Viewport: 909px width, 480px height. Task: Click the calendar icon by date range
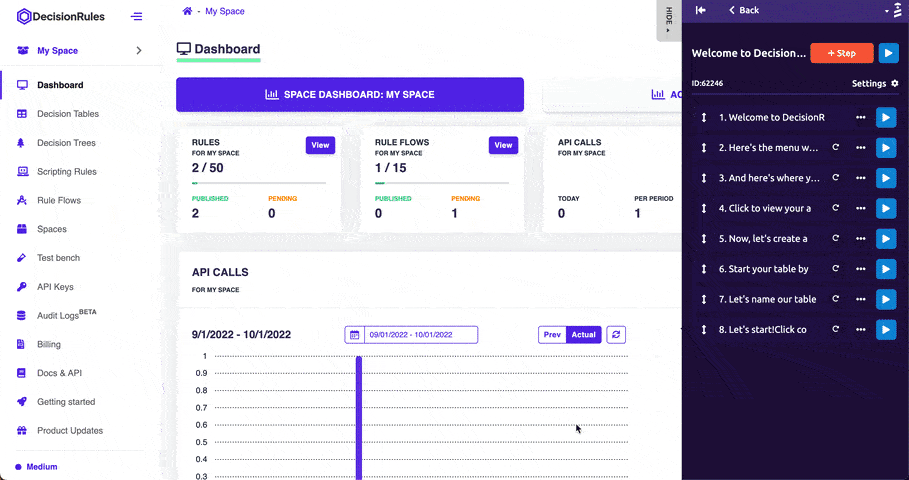tap(354, 334)
